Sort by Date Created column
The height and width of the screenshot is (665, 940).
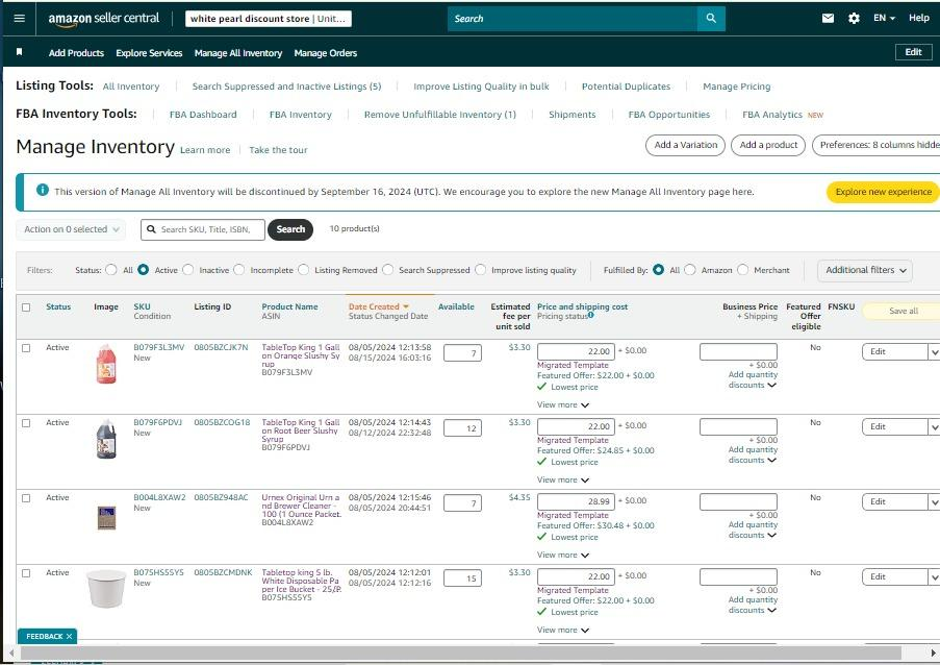pos(378,306)
